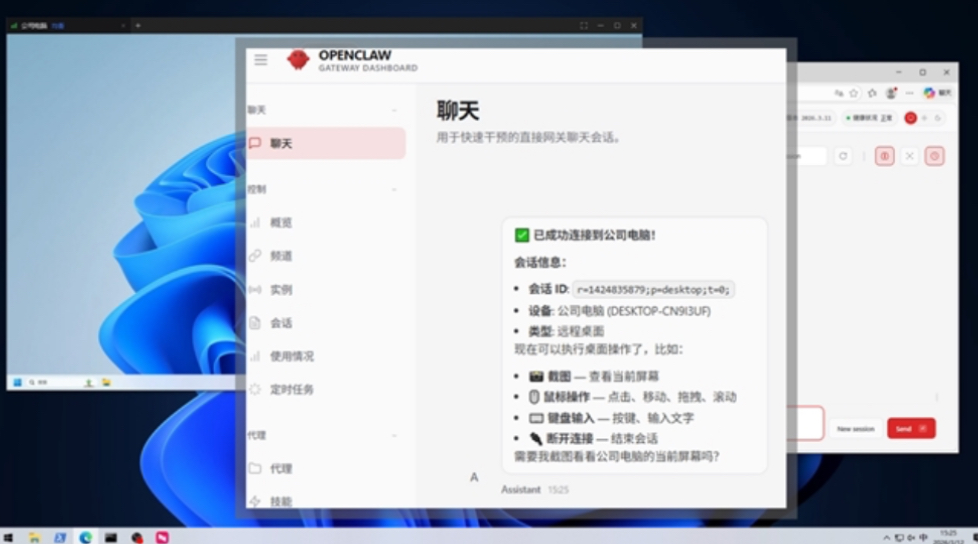
Task: Click the search box in remote desktop taskbar
Action: pyautogui.click(x=45, y=382)
